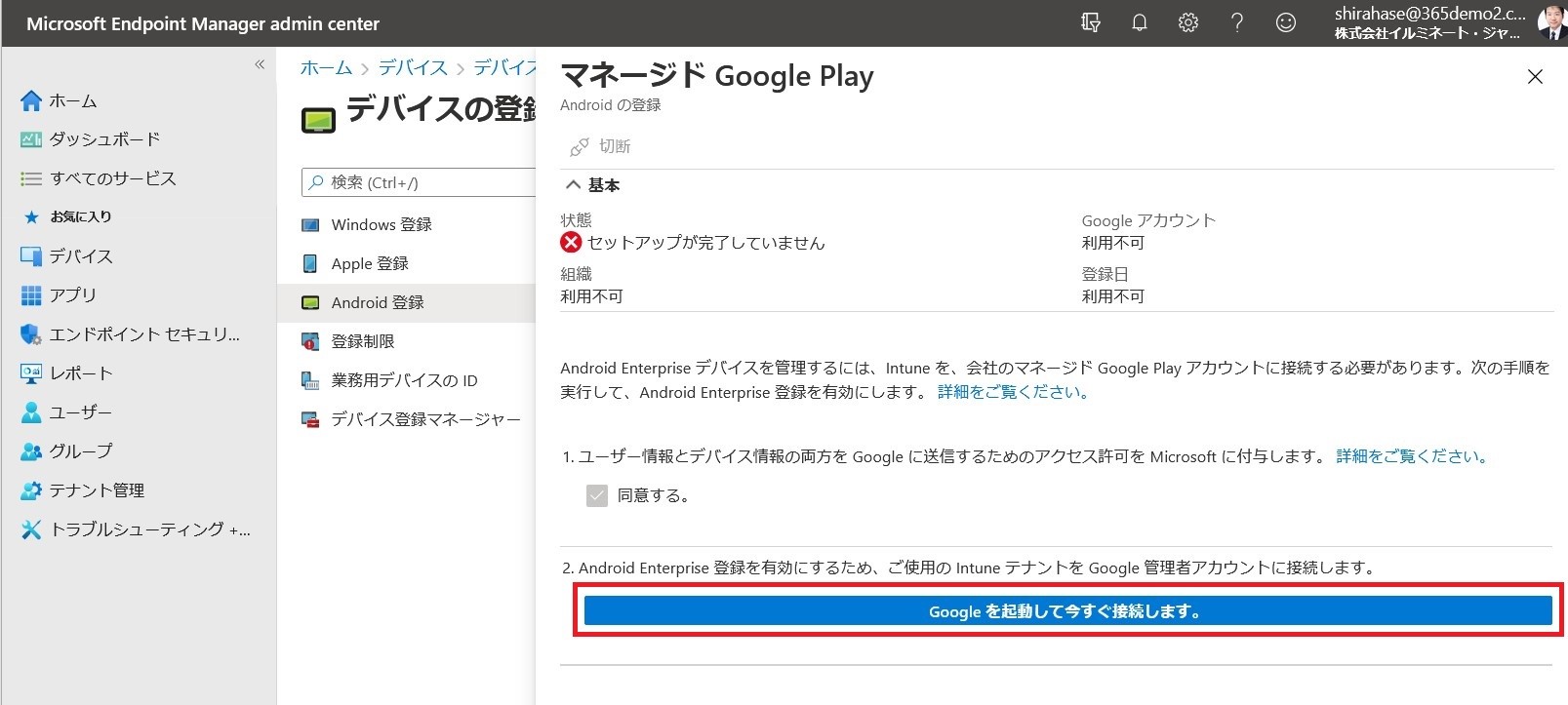The image size is (1568, 705).
Task: Click the すべてのサービス list icon
Action: click(x=31, y=178)
